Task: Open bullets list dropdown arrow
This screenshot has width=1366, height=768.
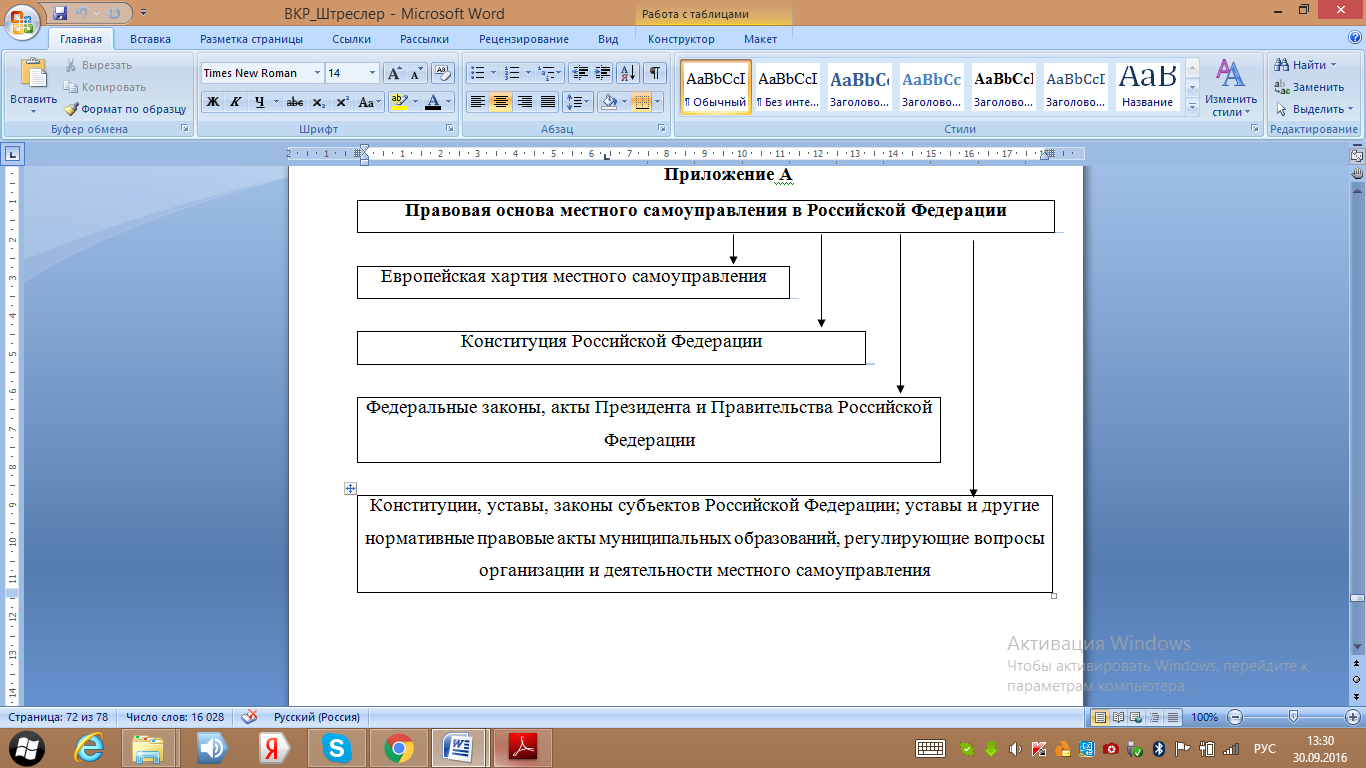Action: (493, 73)
